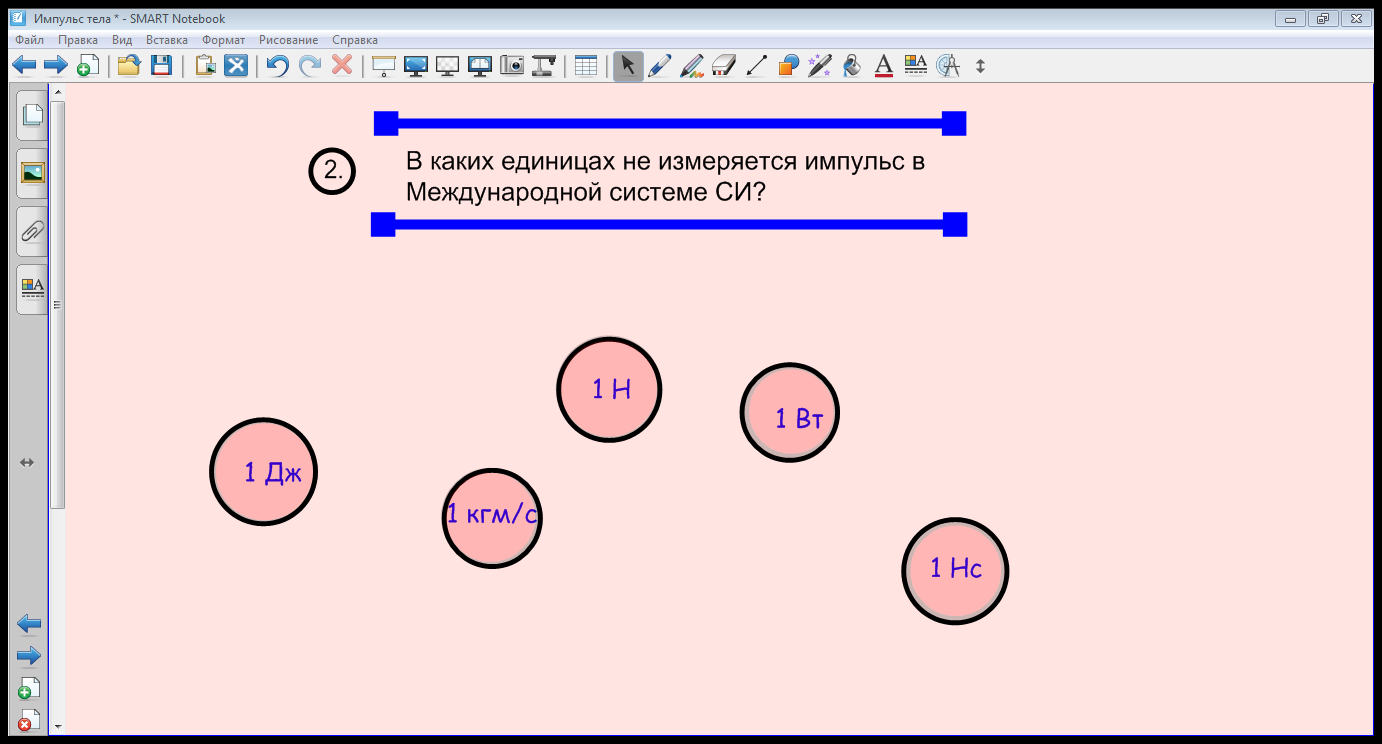Select the Fill bucket tool
Viewport: 1382px width, 744px height.
[x=852, y=66]
